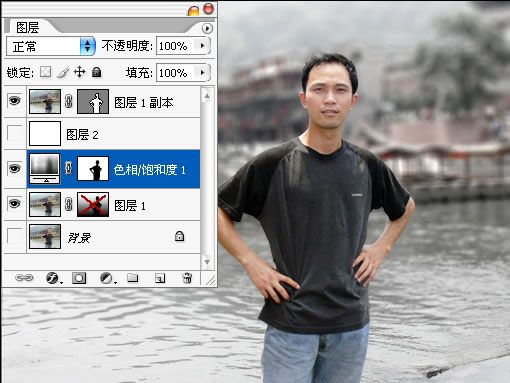Open the blend mode dropdown 正常
This screenshot has width=510, height=383.
point(51,46)
